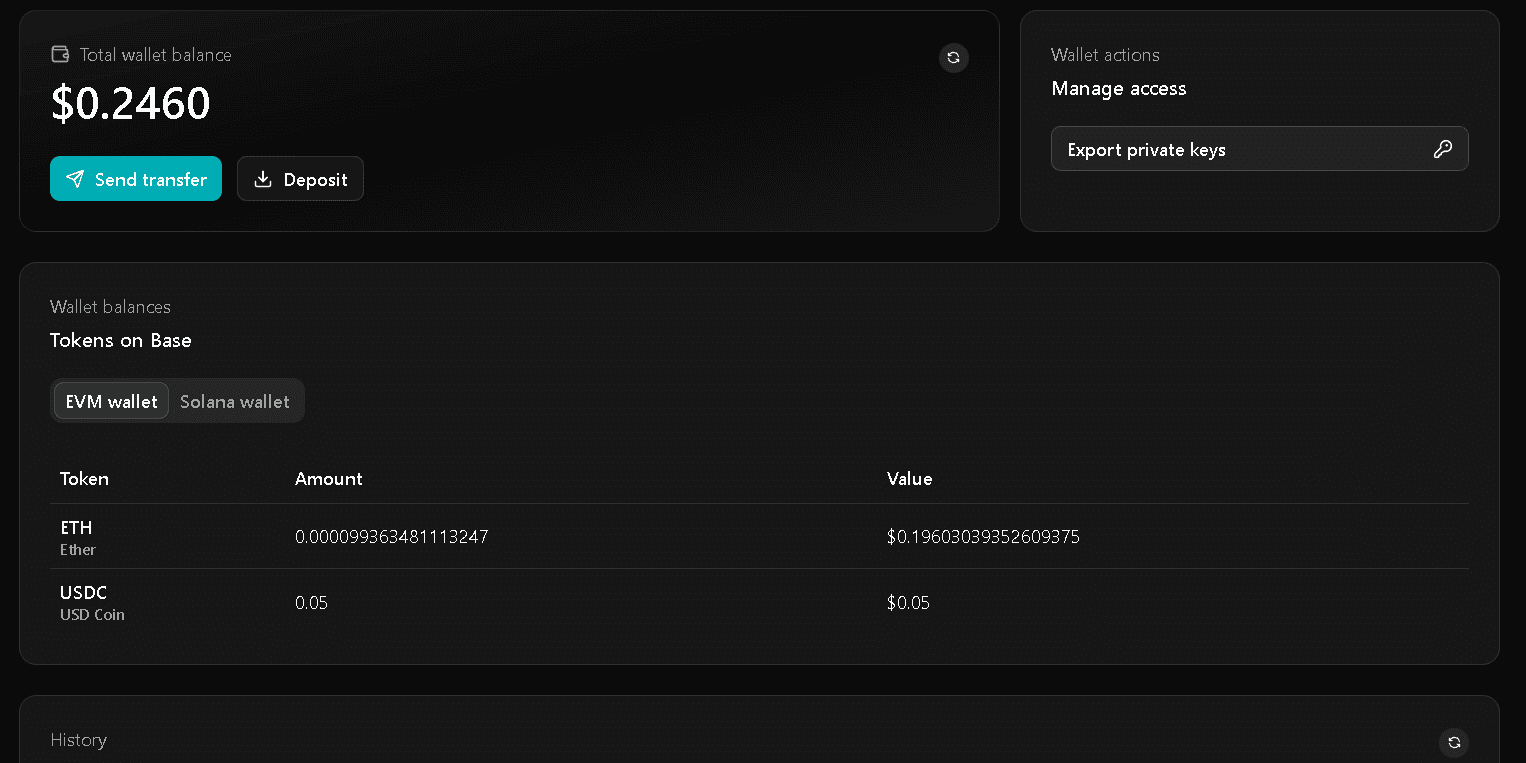Expand the History section
The image size is (1526, 763).
coord(78,740)
